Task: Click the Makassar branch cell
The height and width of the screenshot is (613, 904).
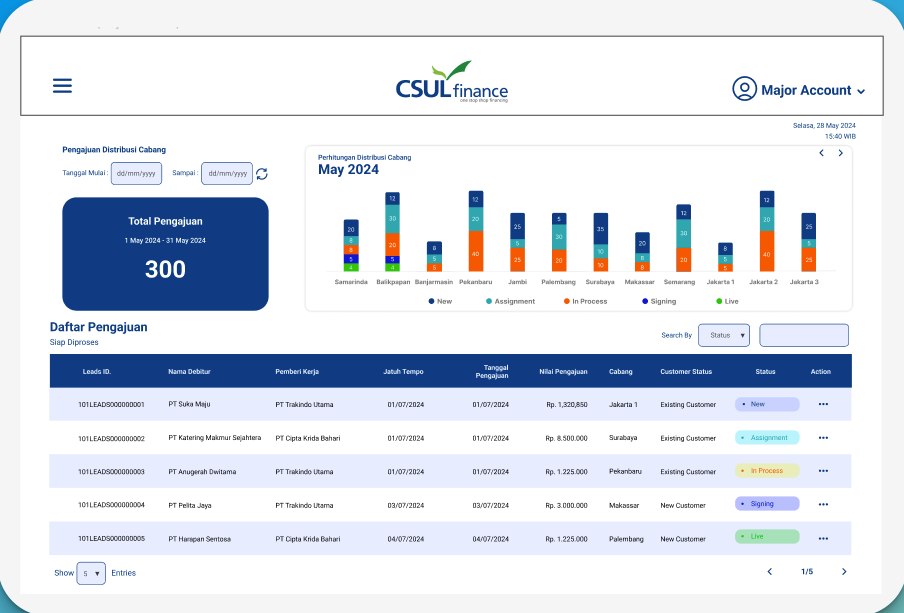Action: [x=624, y=505]
